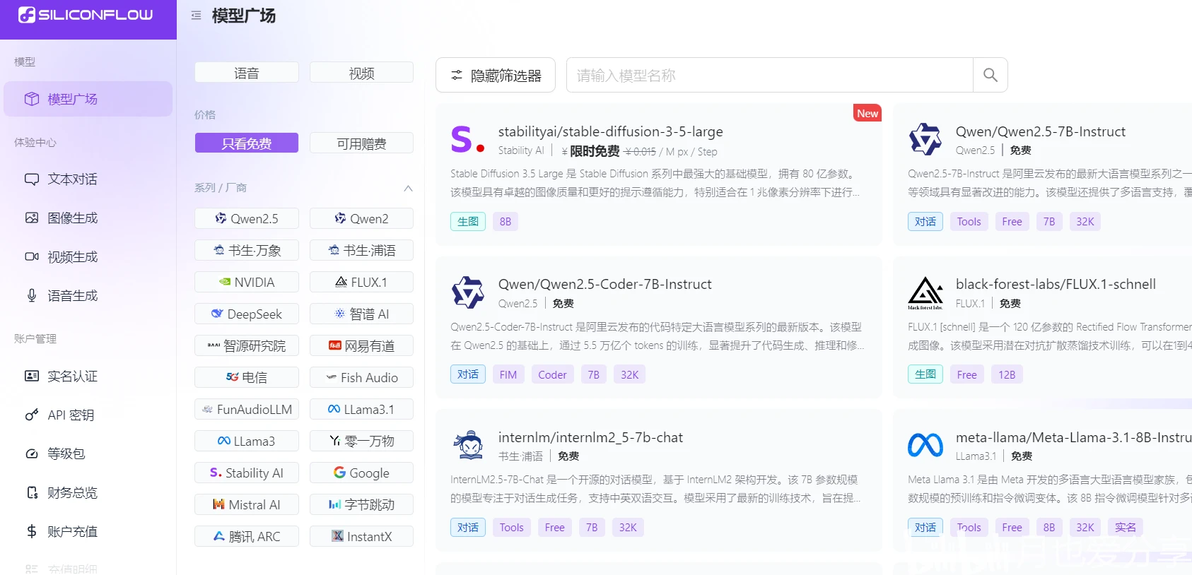Click the search magnifier icon
Viewport: 1192px width, 575px height.
click(x=990, y=75)
